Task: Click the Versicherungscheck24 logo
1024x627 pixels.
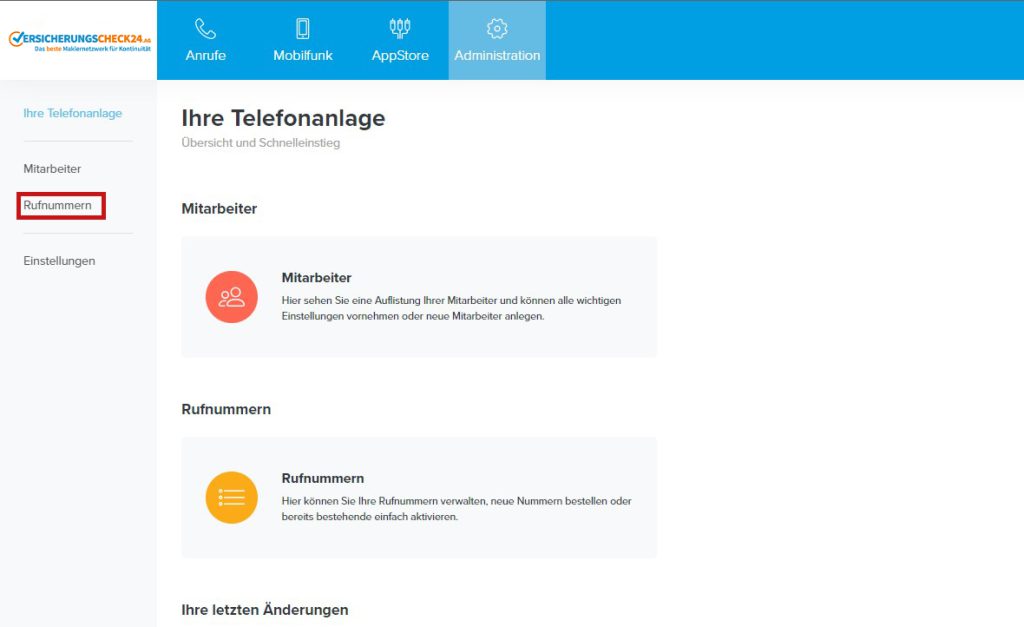Action: point(79,40)
